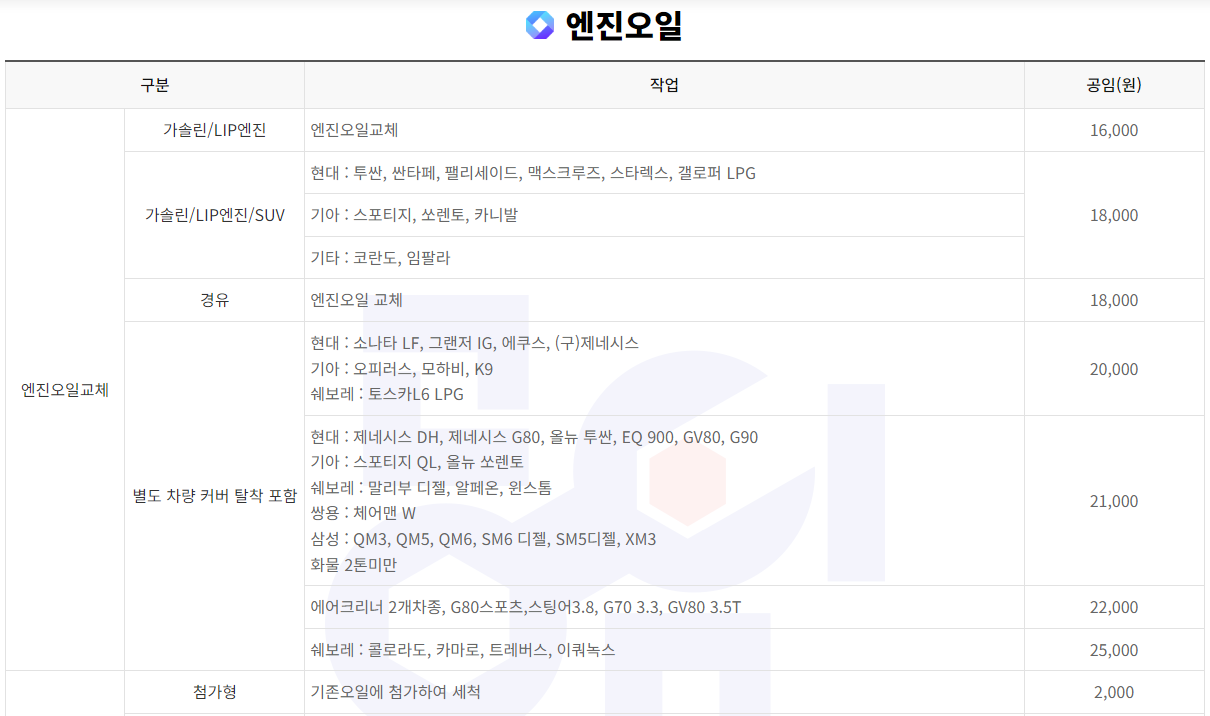The height and width of the screenshot is (716, 1210).
Task: Click the 쉐보레 : 콜로라도, 카마로 row
Action: [664, 650]
